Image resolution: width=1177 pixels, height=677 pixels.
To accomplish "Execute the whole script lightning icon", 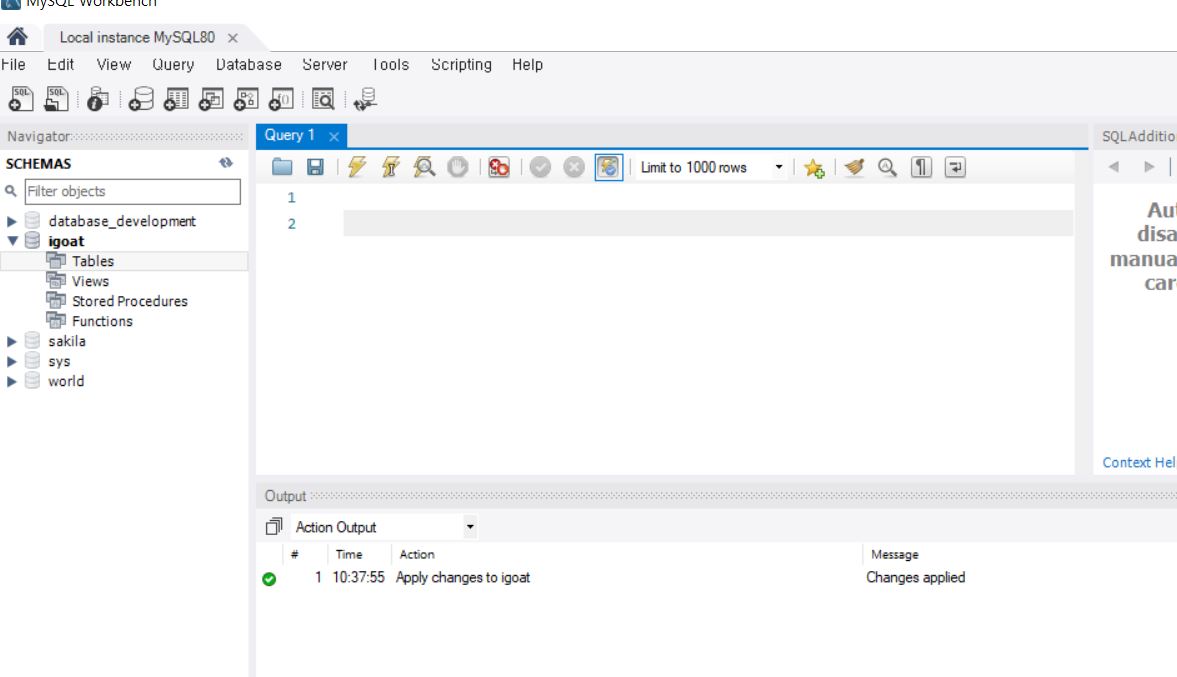I will point(357,167).
